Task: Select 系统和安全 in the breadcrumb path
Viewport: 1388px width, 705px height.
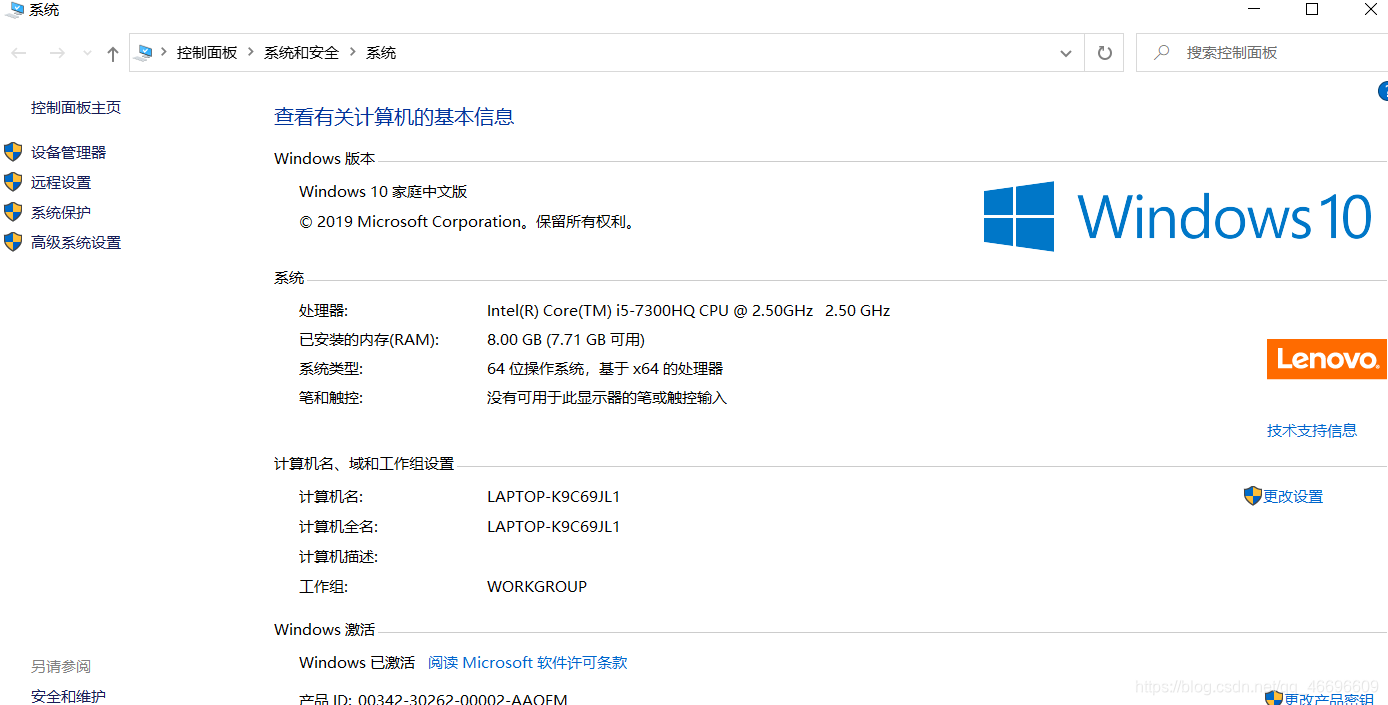Action: [301, 53]
